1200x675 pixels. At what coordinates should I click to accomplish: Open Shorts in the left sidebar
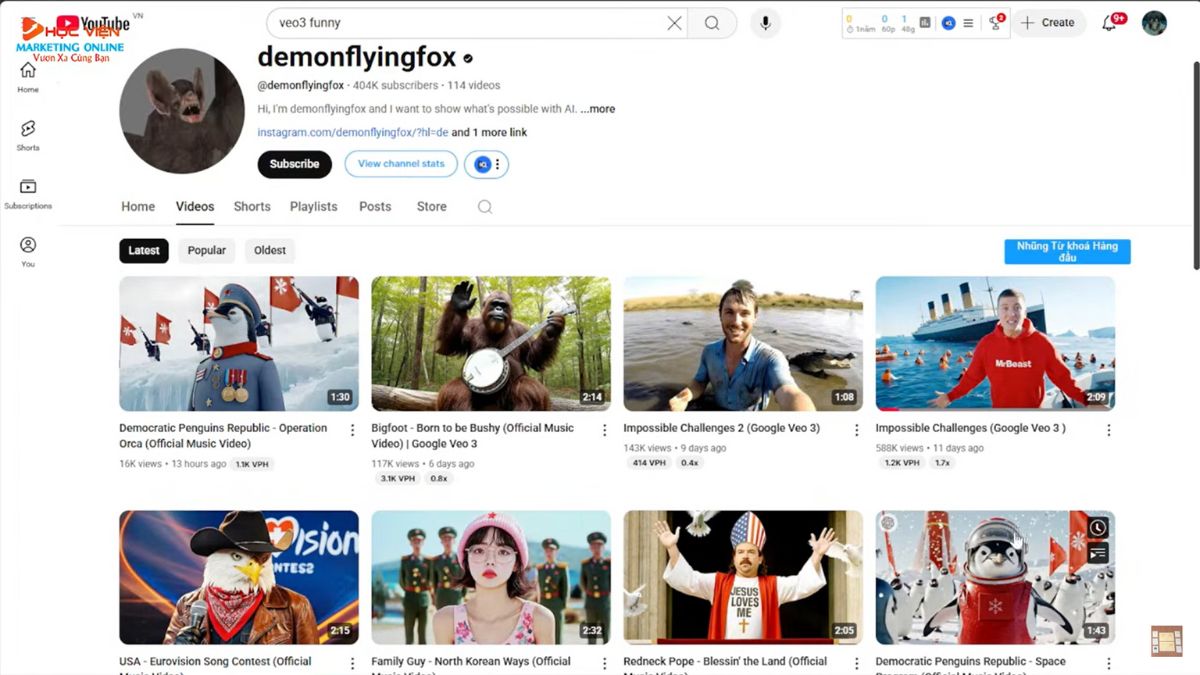(x=28, y=135)
